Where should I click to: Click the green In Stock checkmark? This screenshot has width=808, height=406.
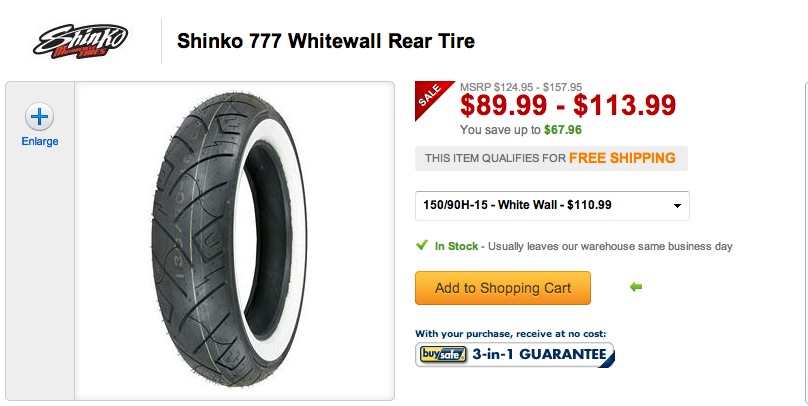click(x=422, y=245)
